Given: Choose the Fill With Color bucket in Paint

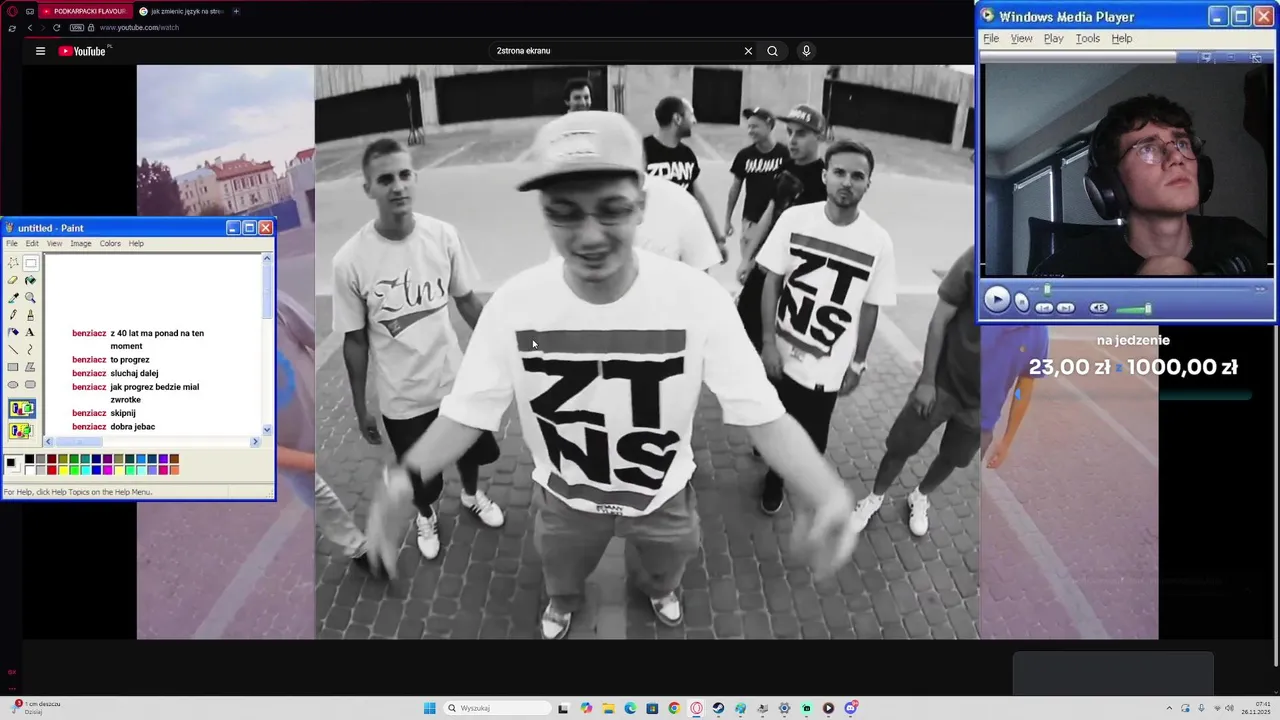Looking at the screenshot, I should click(31, 280).
